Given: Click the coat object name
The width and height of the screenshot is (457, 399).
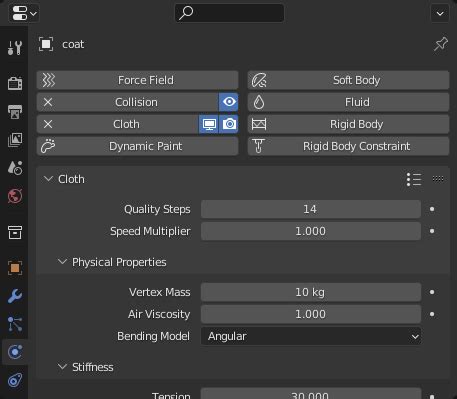Looking at the screenshot, I should coord(73,44).
